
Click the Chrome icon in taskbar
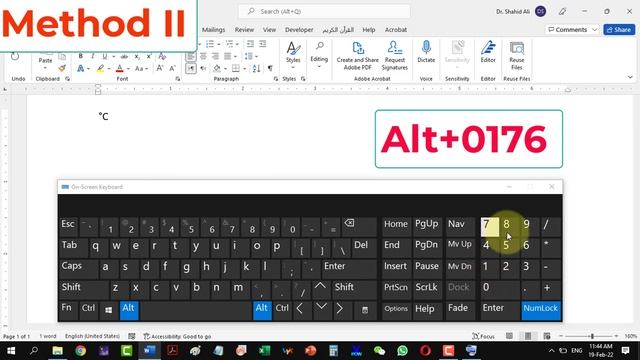pos(80,351)
